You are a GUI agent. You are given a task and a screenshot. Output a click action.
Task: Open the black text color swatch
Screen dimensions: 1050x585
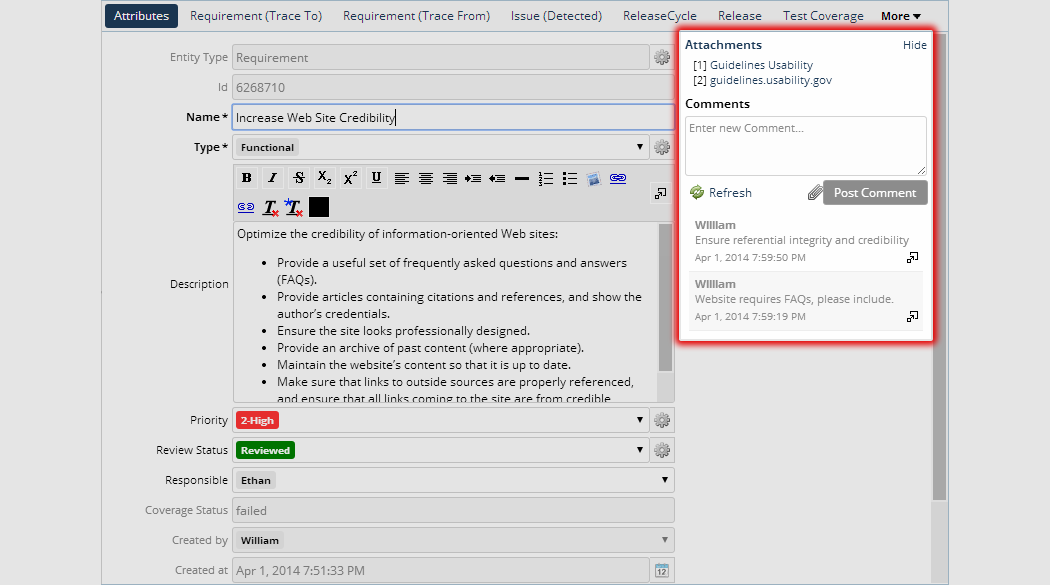pos(319,207)
